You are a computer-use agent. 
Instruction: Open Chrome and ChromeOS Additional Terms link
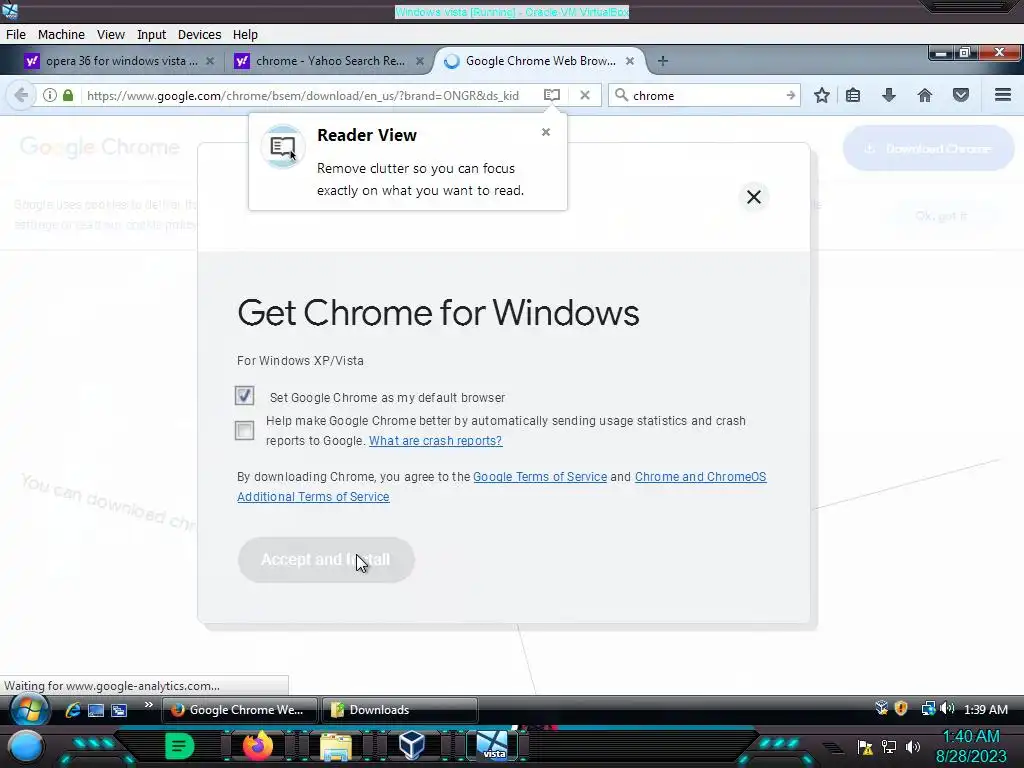point(502,487)
